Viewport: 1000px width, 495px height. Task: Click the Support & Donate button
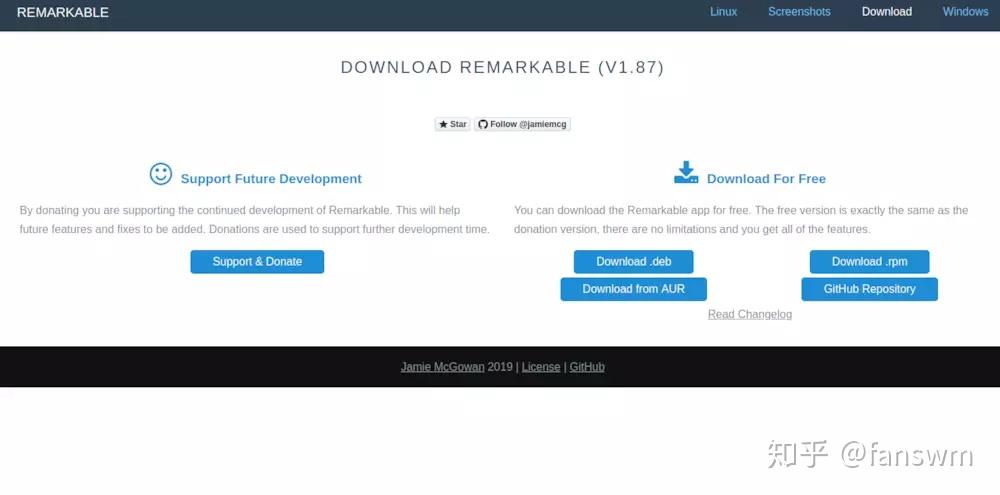[x=257, y=262]
